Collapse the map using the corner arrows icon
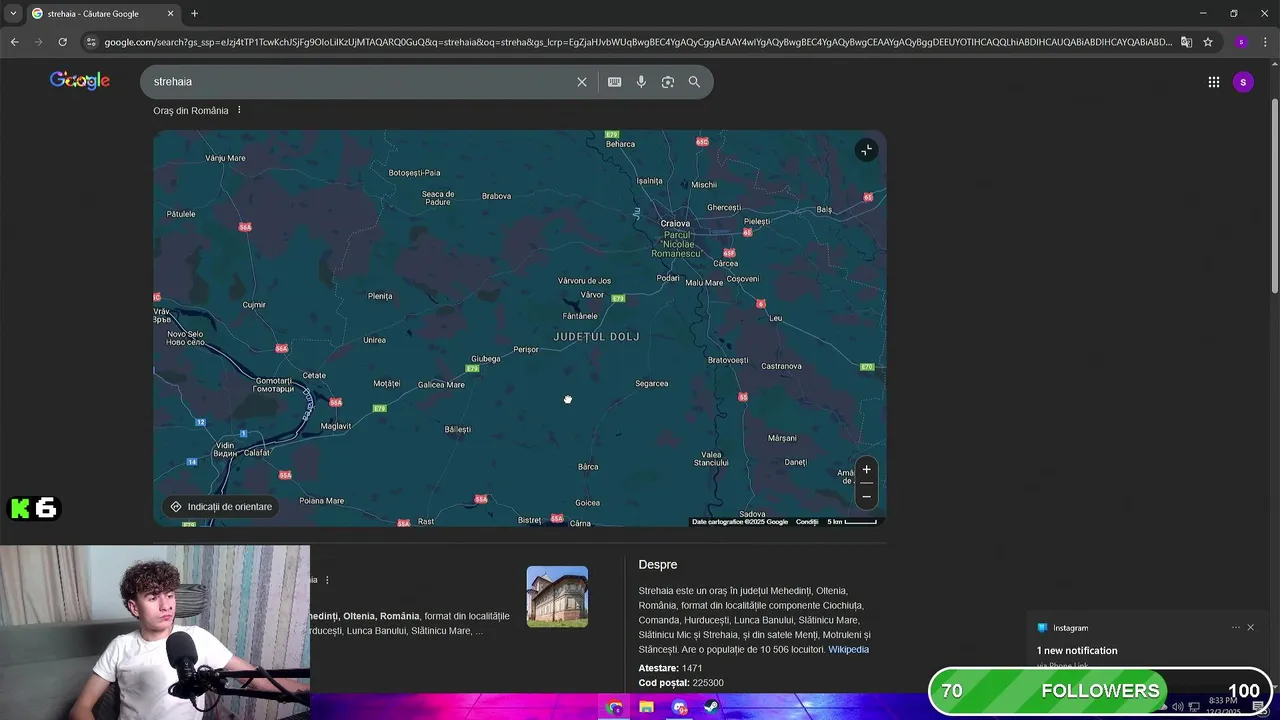This screenshot has width=1280, height=720. tap(866, 150)
